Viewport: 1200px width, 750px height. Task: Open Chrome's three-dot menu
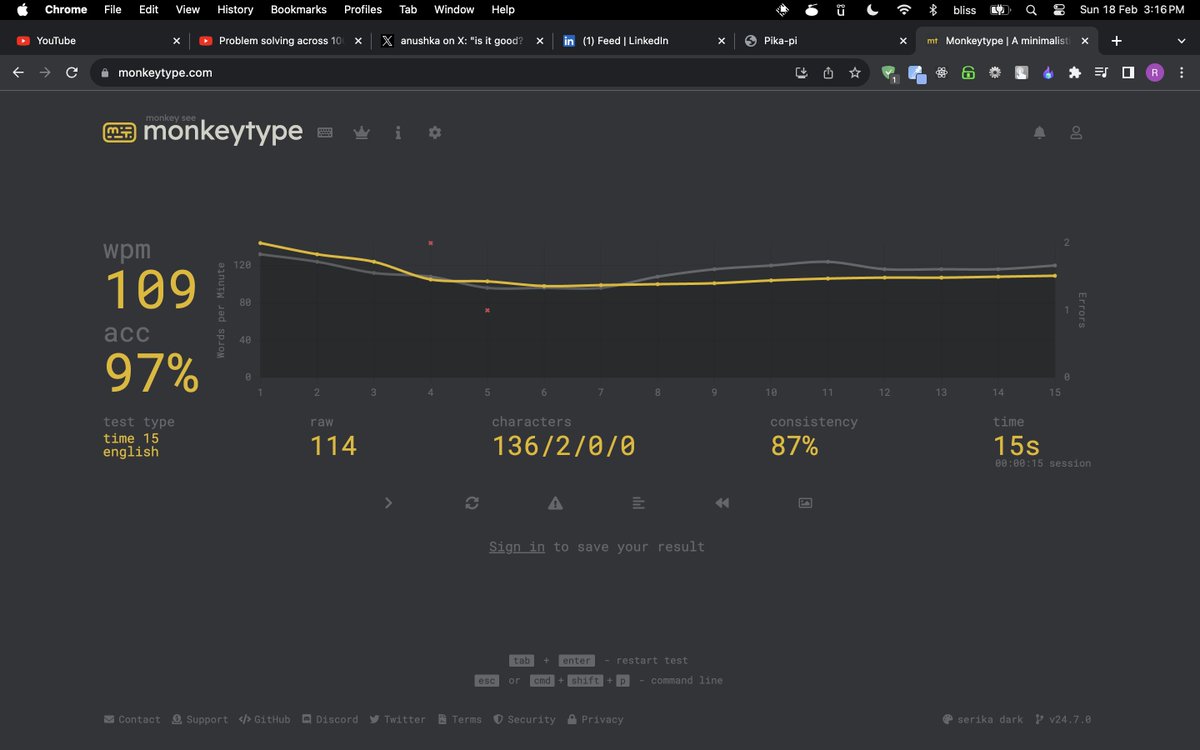pyautogui.click(x=1181, y=72)
